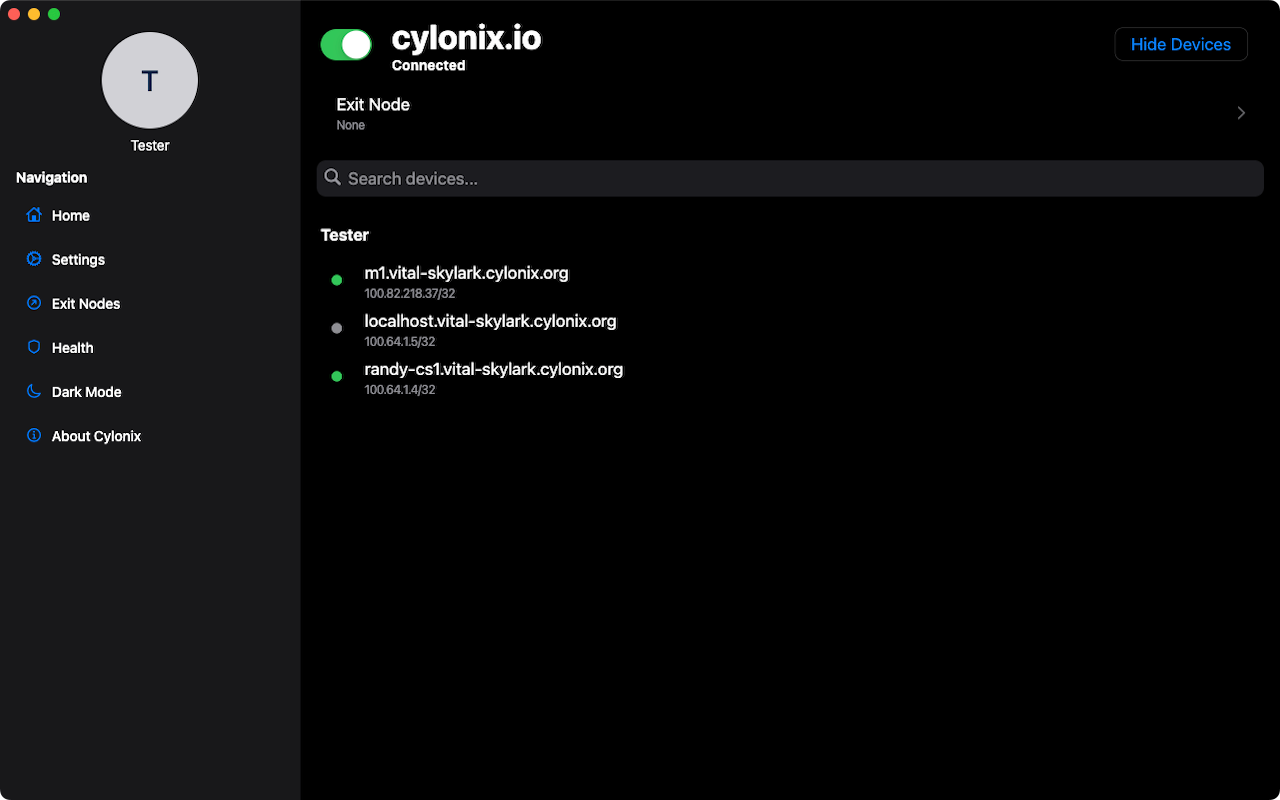Click the Hide Devices button
The width and height of the screenshot is (1280, 800).
click(x=1181, y=44)
